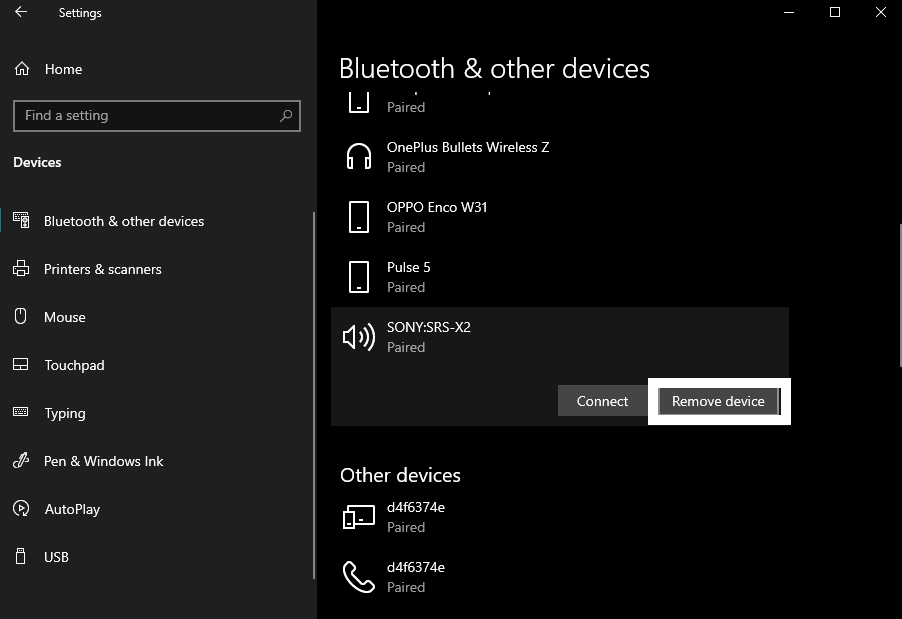Click the Typing keyboard icon
This screenshot has height=619, width=902.
[21, 413]
